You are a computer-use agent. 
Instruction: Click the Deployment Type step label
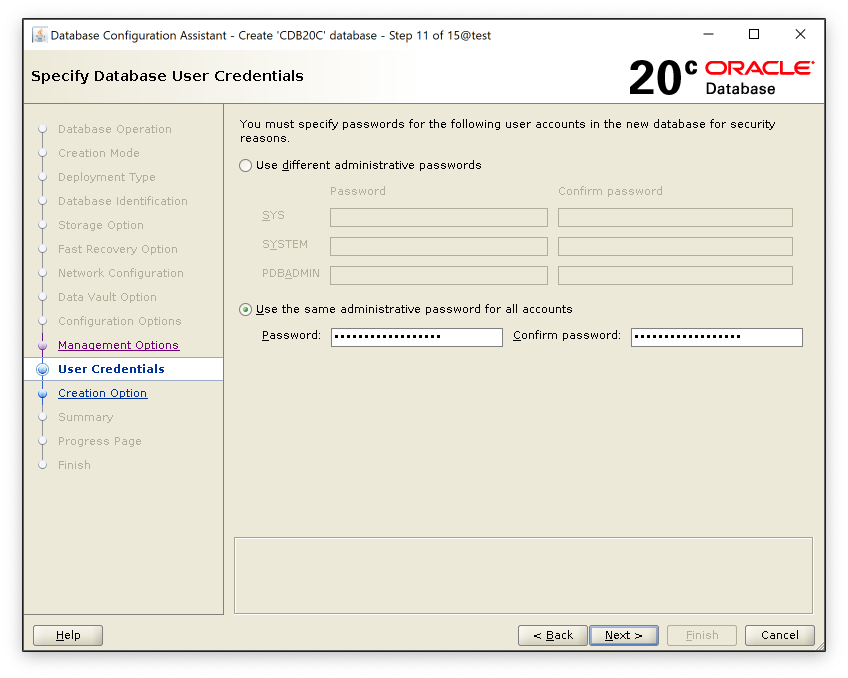pyautogui.click(x=107, y=177)
